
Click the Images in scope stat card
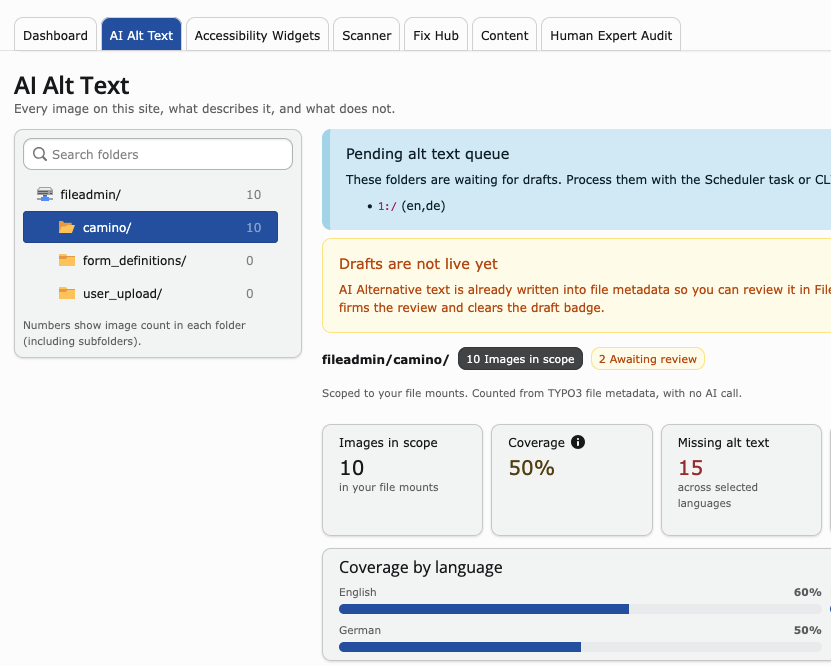(x=402, y=479)
